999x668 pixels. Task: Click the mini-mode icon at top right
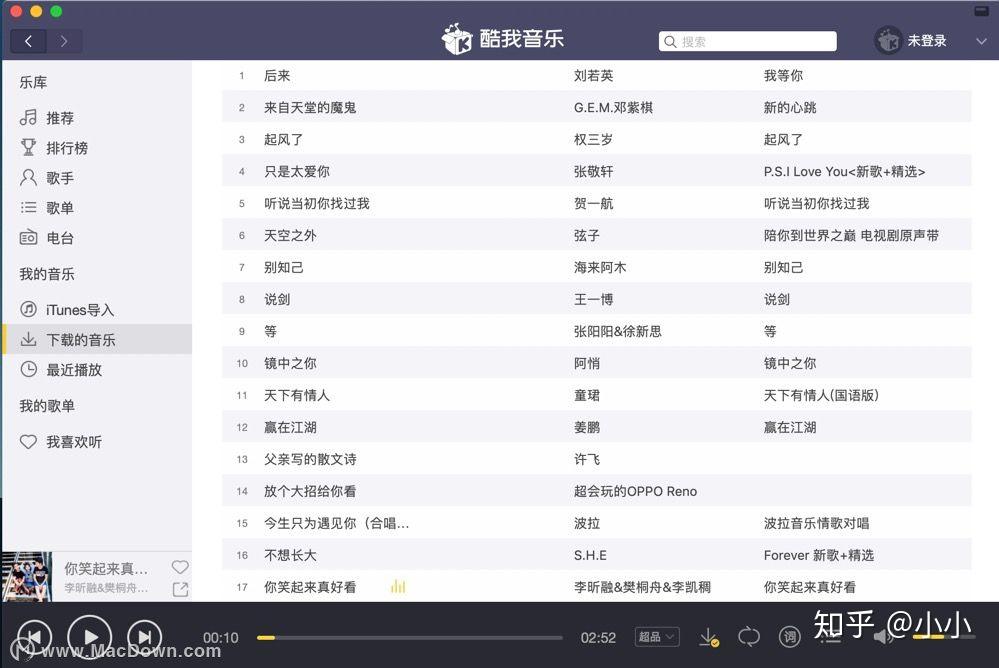pyautogui.click(x=981, y=11)
